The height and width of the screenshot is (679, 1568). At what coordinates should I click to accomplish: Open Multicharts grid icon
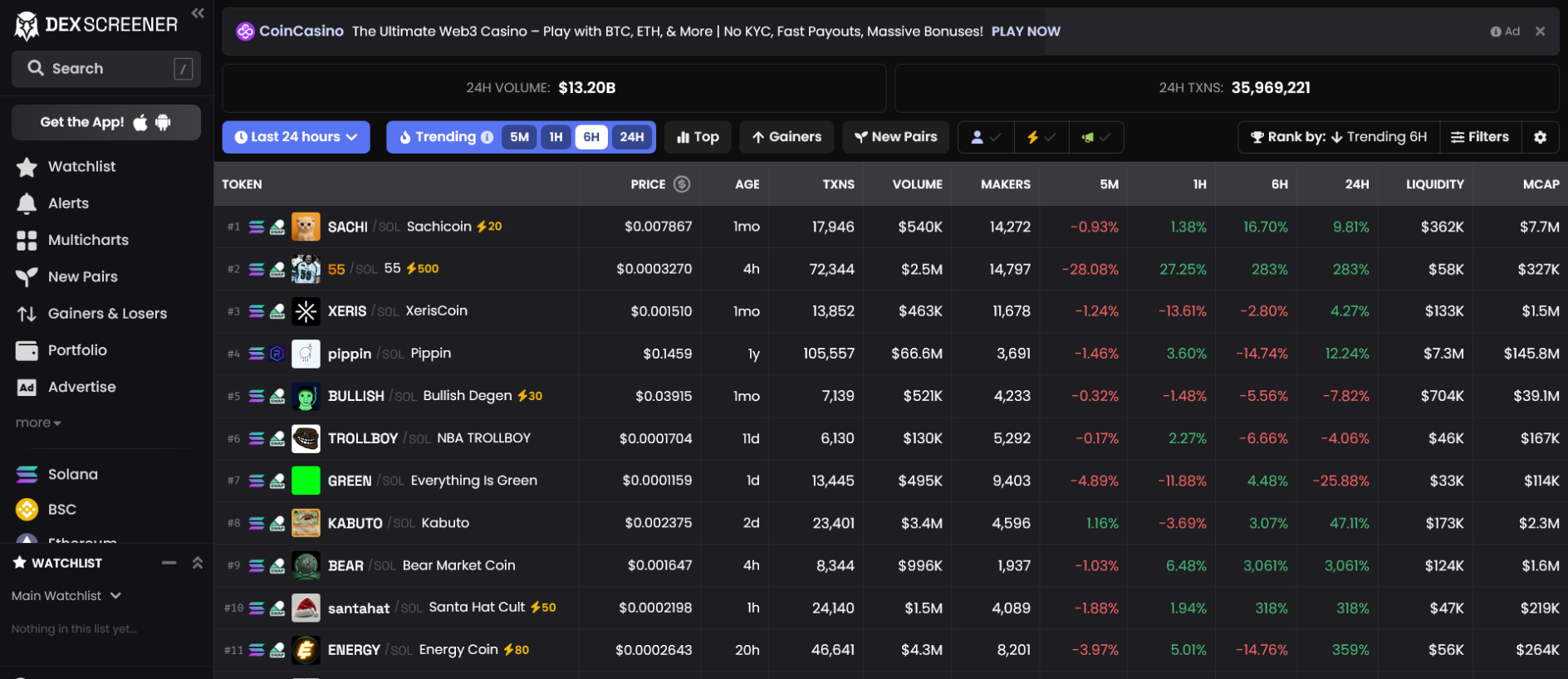27,240
